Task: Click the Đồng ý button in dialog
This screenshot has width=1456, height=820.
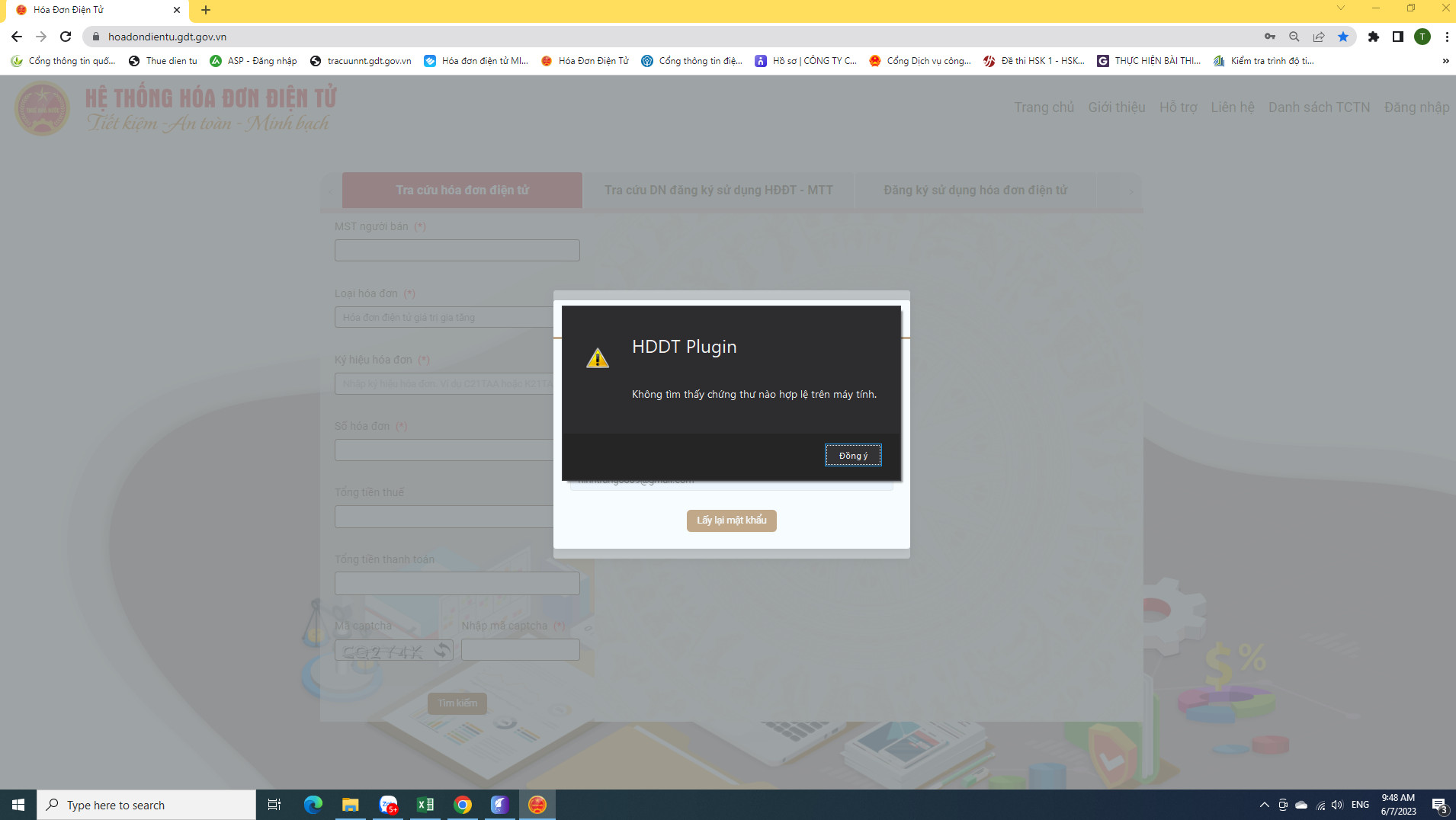Action: [x=853, y=456]
